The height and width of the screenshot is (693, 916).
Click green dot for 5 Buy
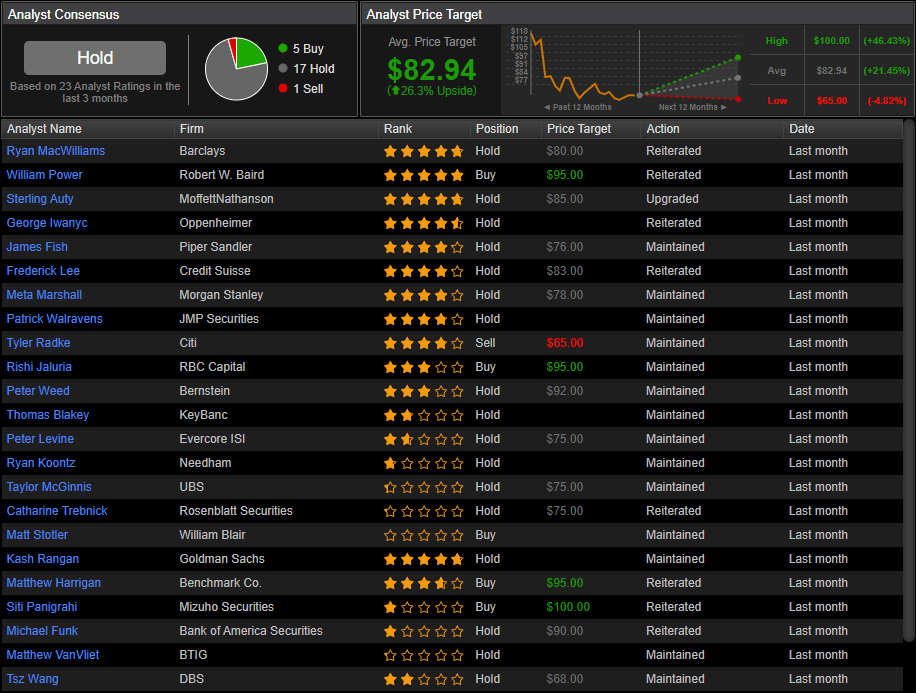coord(283,48)
